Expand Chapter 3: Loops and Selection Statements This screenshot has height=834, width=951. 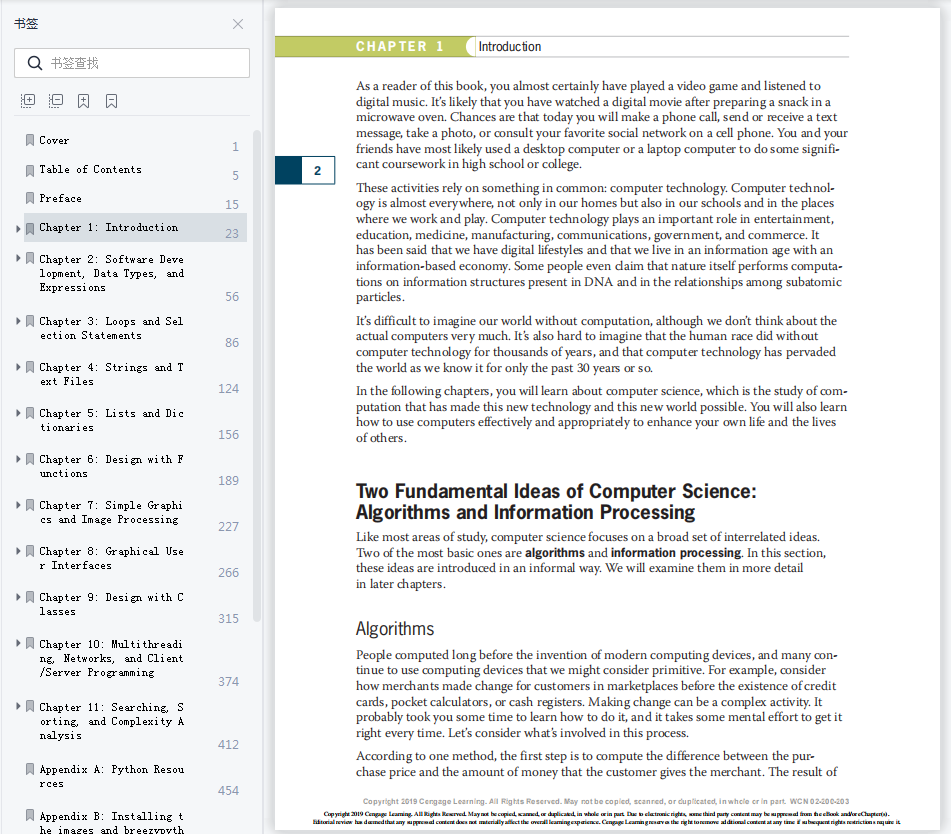[x=19, y=322]
